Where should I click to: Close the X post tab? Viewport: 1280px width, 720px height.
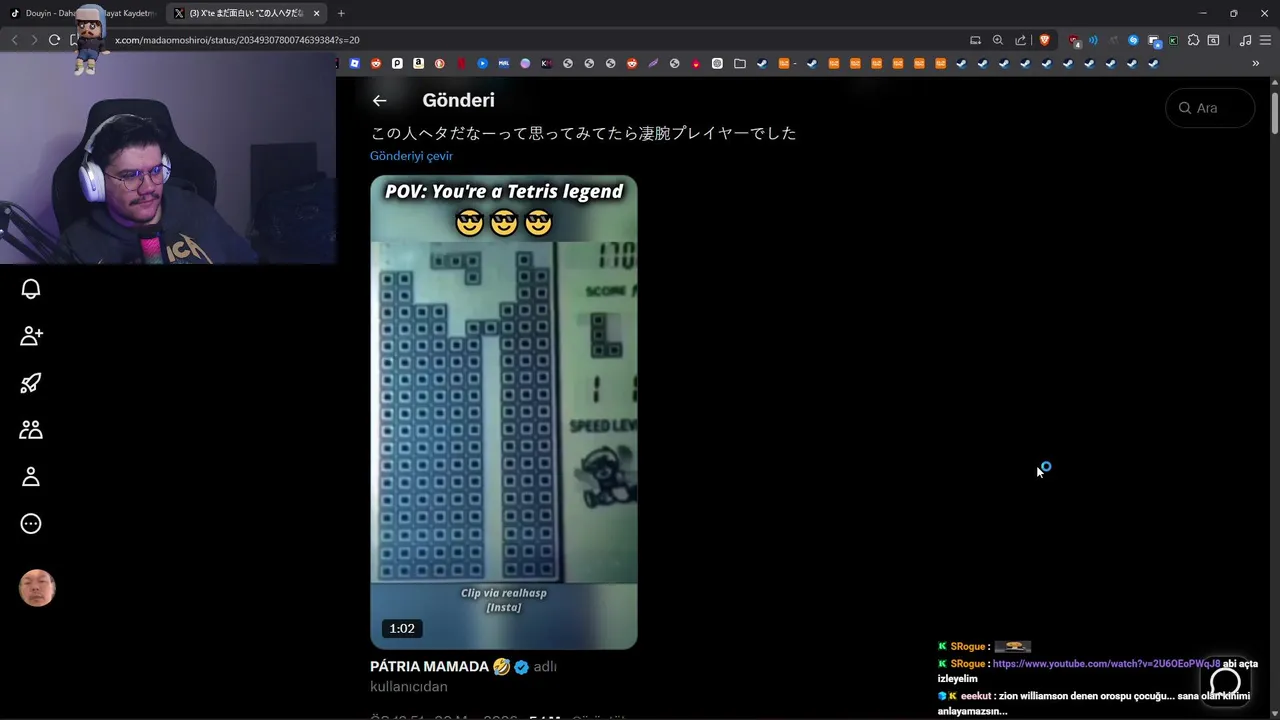coord(317,13)
